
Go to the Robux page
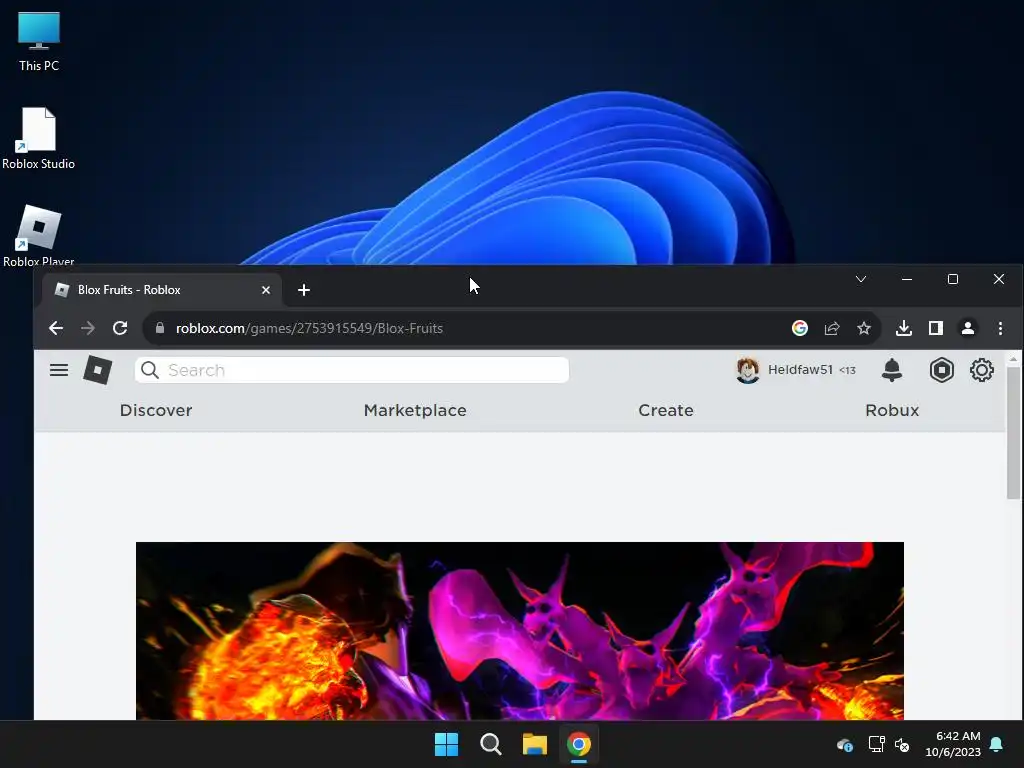coord(892,410)
